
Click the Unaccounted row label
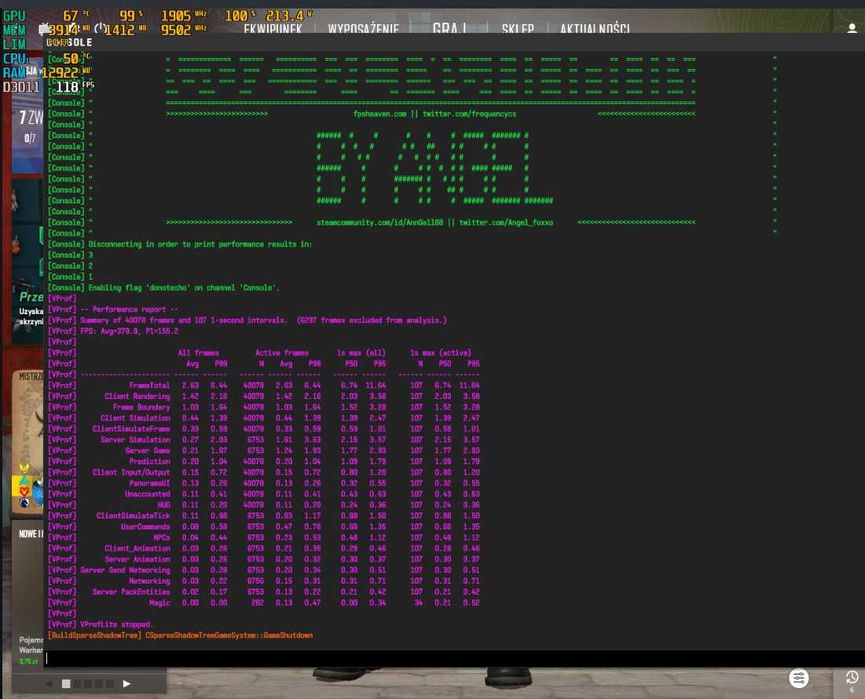click(x=147, y=494)
